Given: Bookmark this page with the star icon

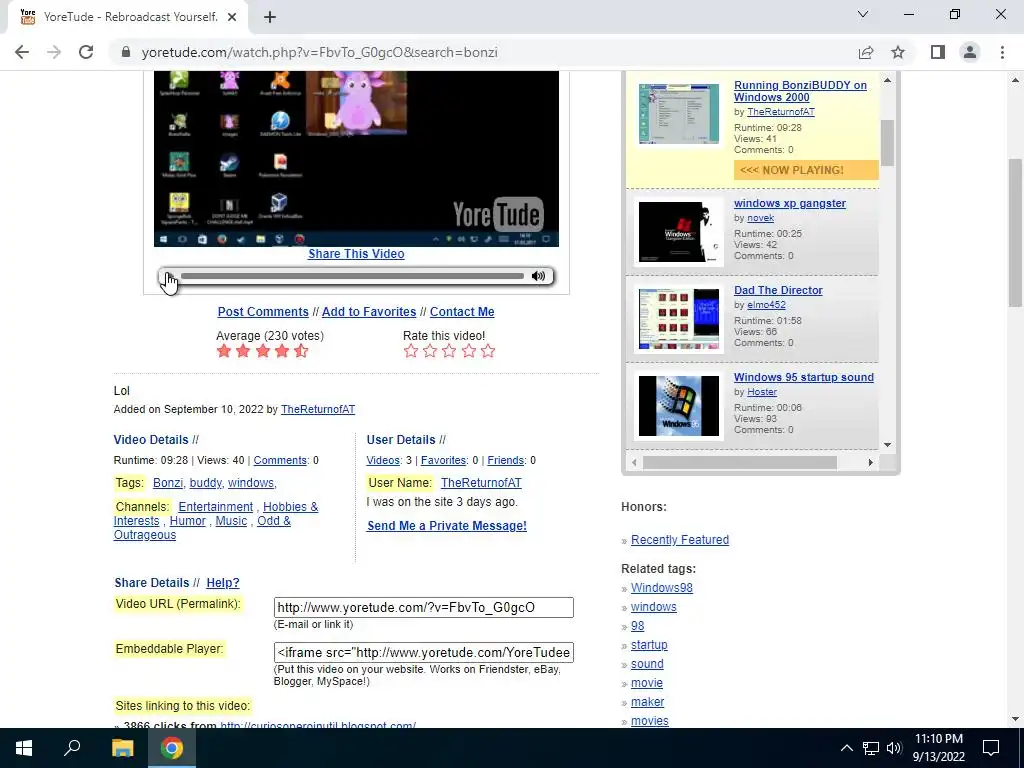Looking at the screenshot, I should click(898, 52).
